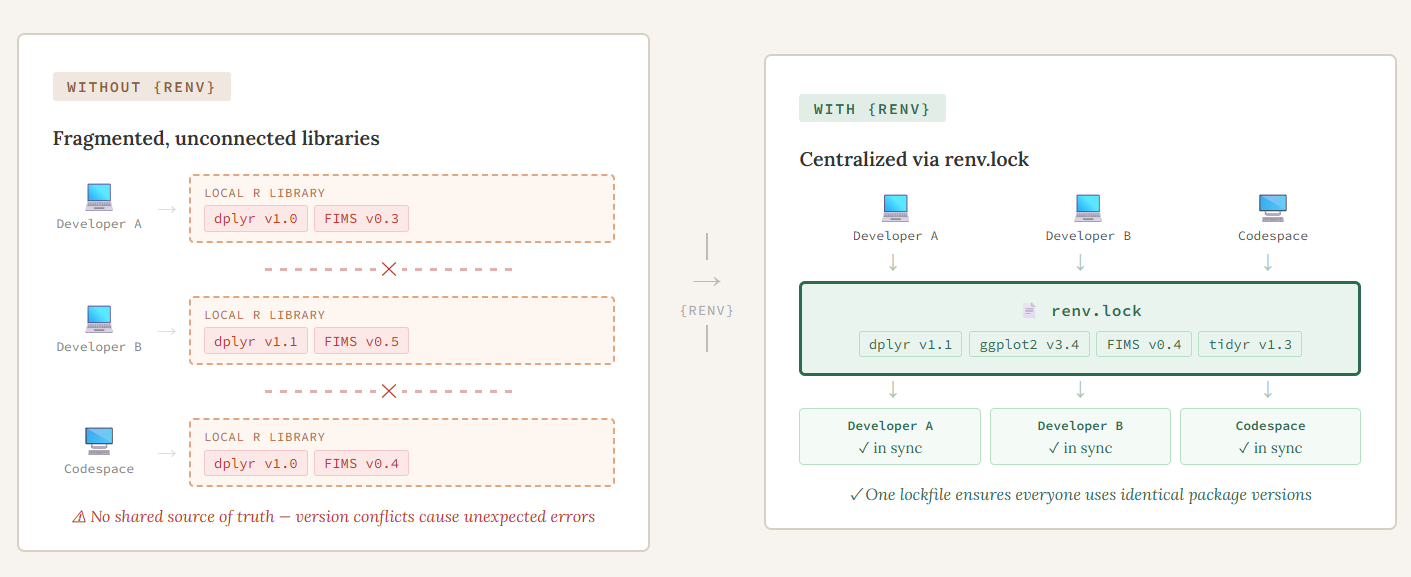Select the WITH {RENV} badge
1411x577 pixels.
(872, 108)
